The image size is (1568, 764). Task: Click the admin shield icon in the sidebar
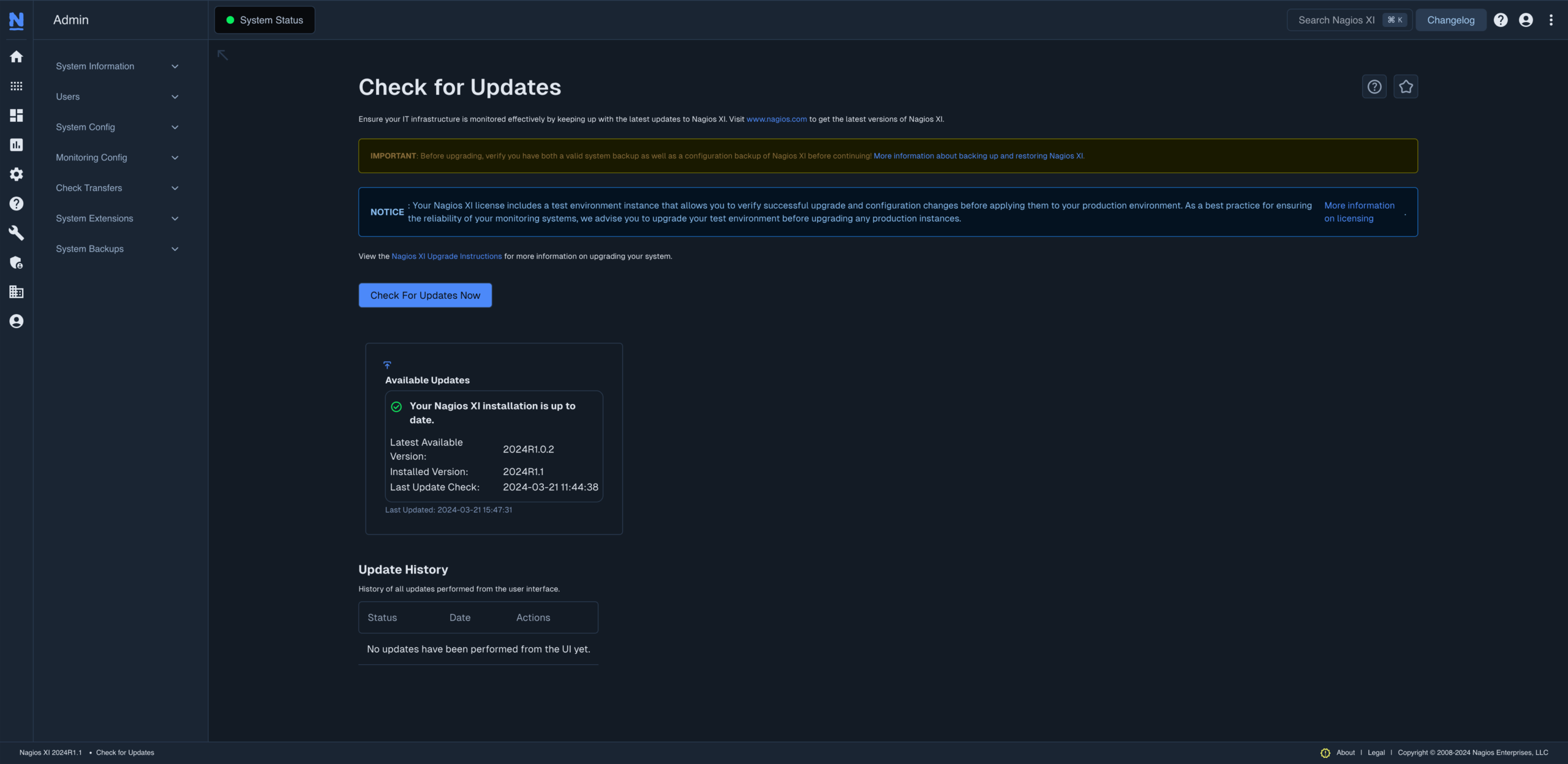pyautogui.click(x=16, y=263)
